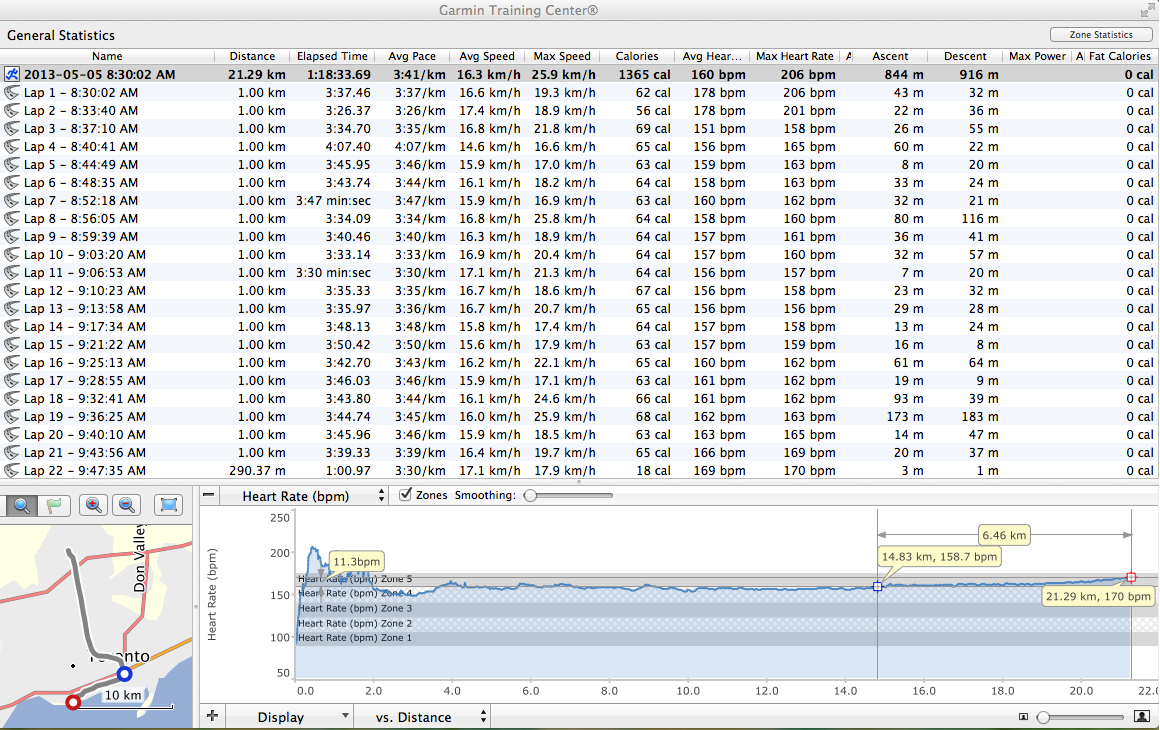Open Zone Statistics

click(x=1101, y=33)
